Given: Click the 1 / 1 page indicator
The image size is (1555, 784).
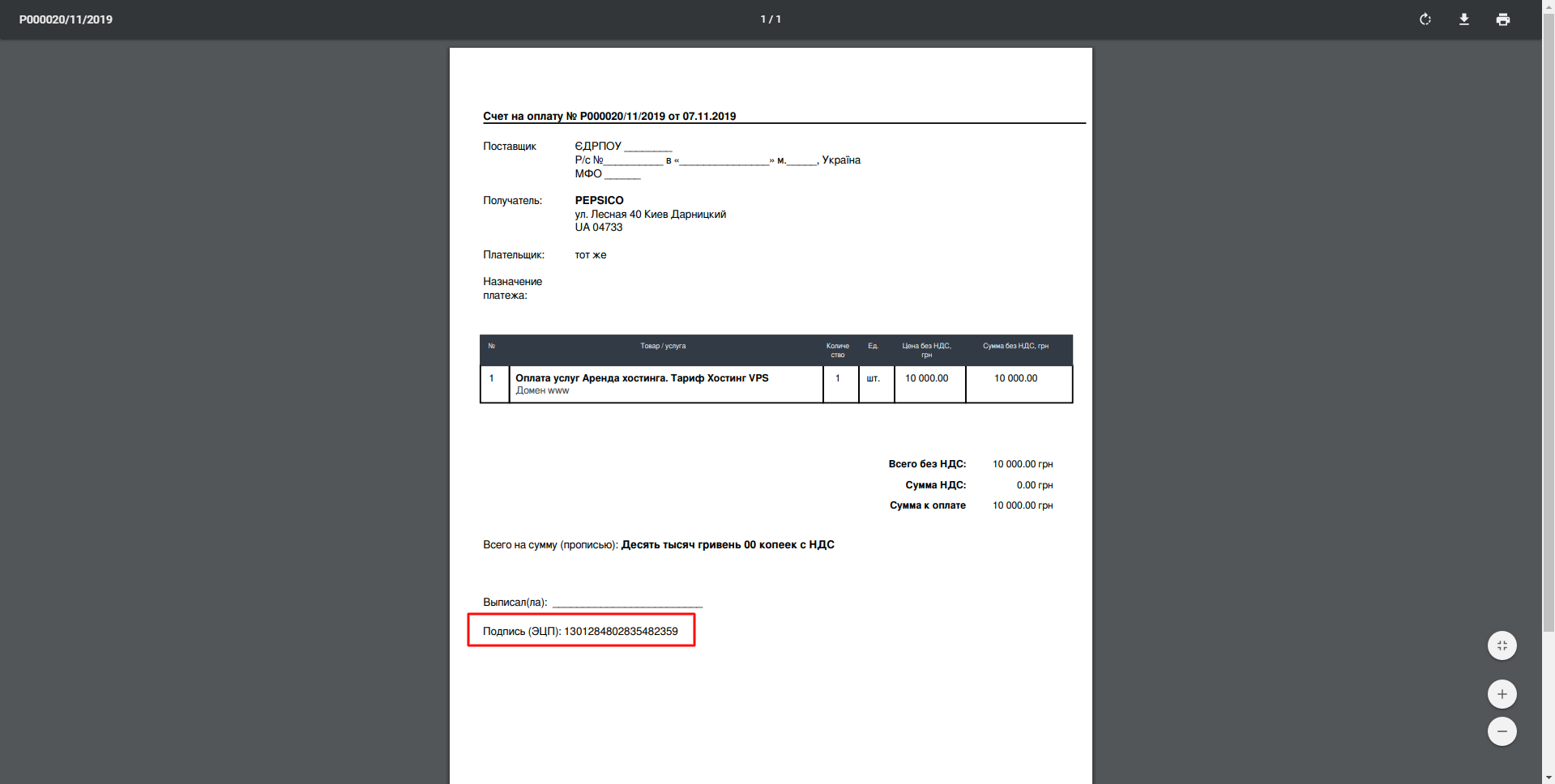Looking at the screenshot, I should click(770, 19).
